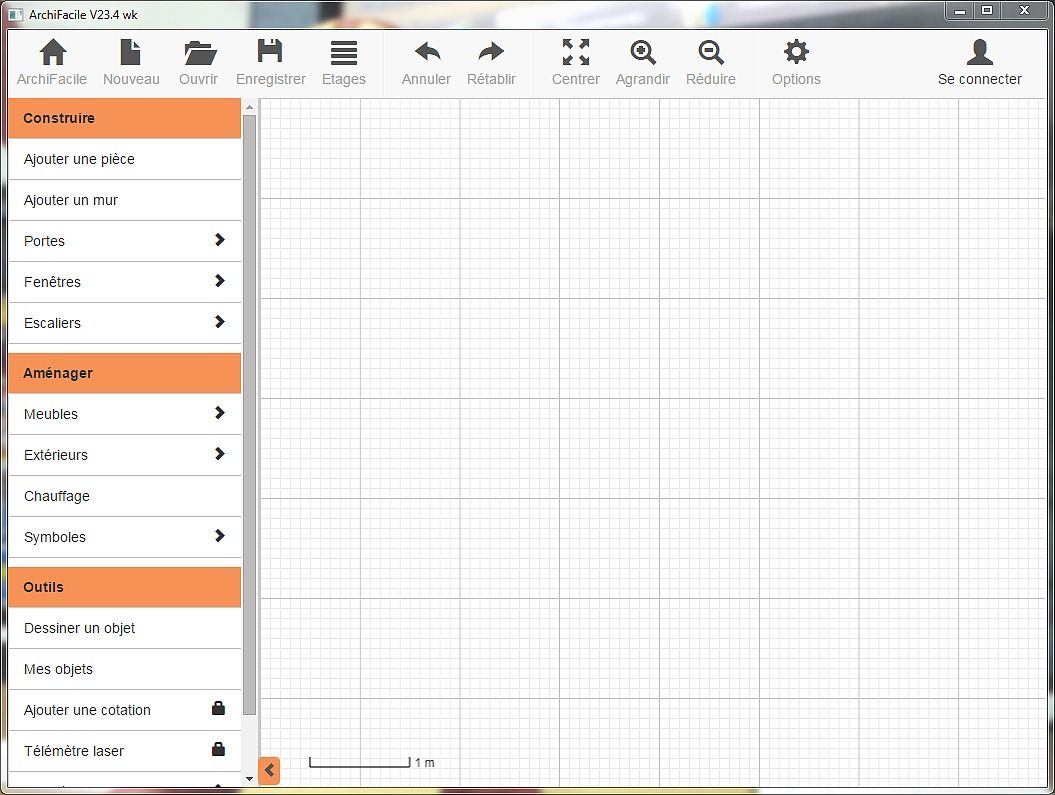Collapse sidebar with orange arrow button
Image resolution: width=1055 pixels, height=795 pixels.
coord(269,771)
